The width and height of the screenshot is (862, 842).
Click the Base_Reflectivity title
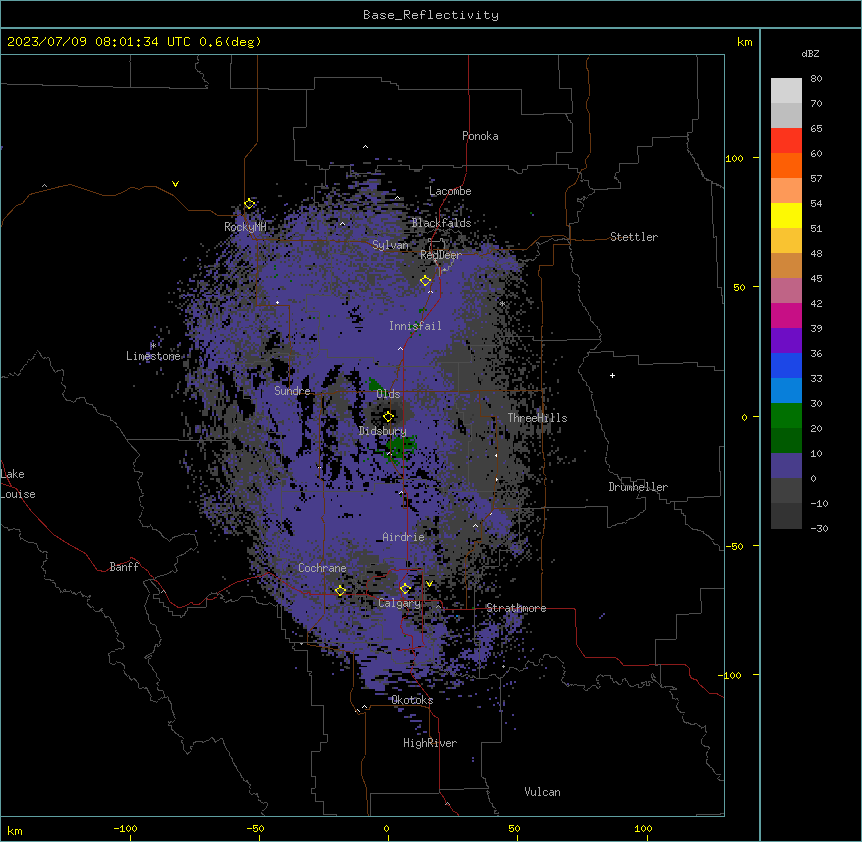431,15
